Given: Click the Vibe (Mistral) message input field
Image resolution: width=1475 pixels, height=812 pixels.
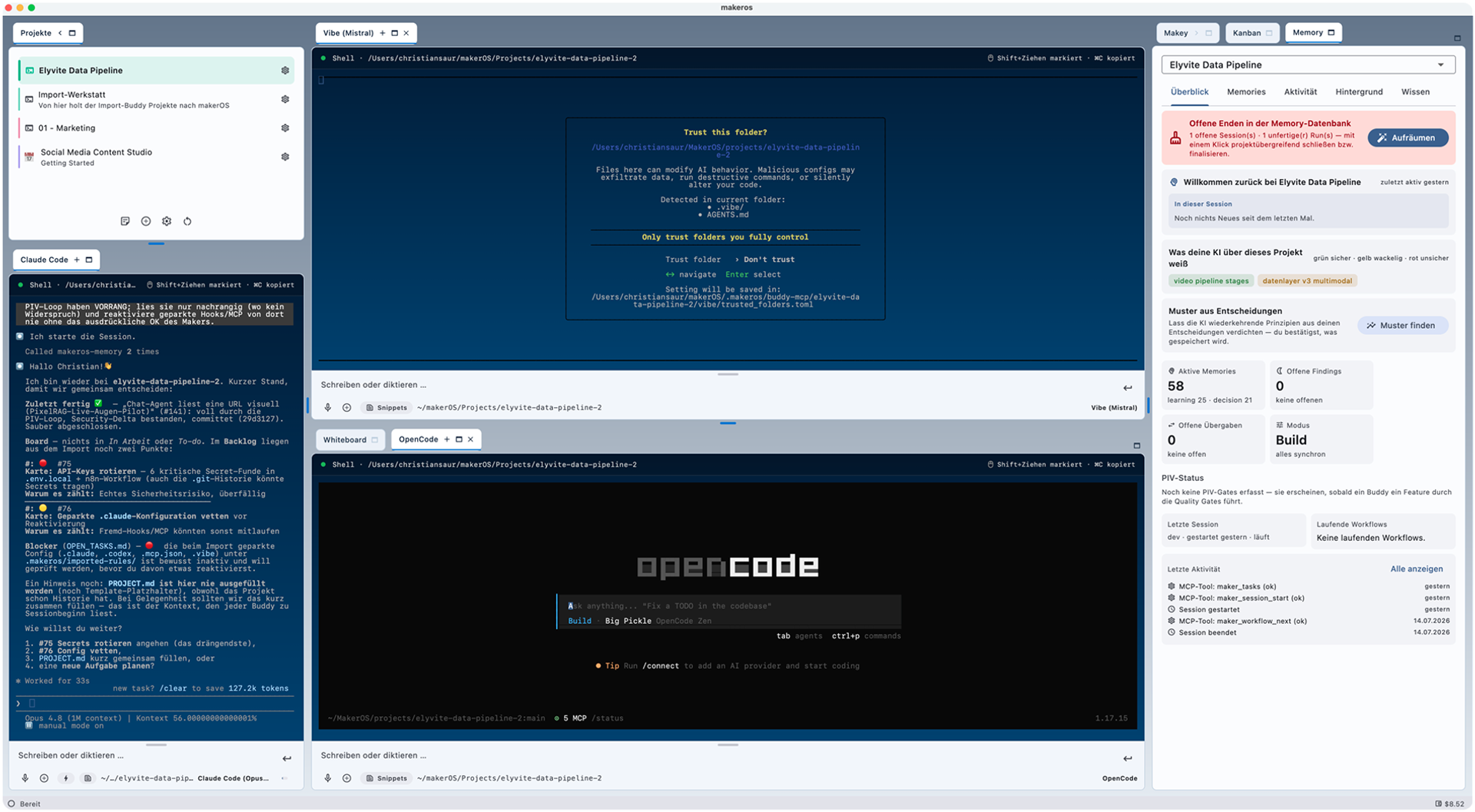Looking at the screenshot, I should [x=714, y=385].
